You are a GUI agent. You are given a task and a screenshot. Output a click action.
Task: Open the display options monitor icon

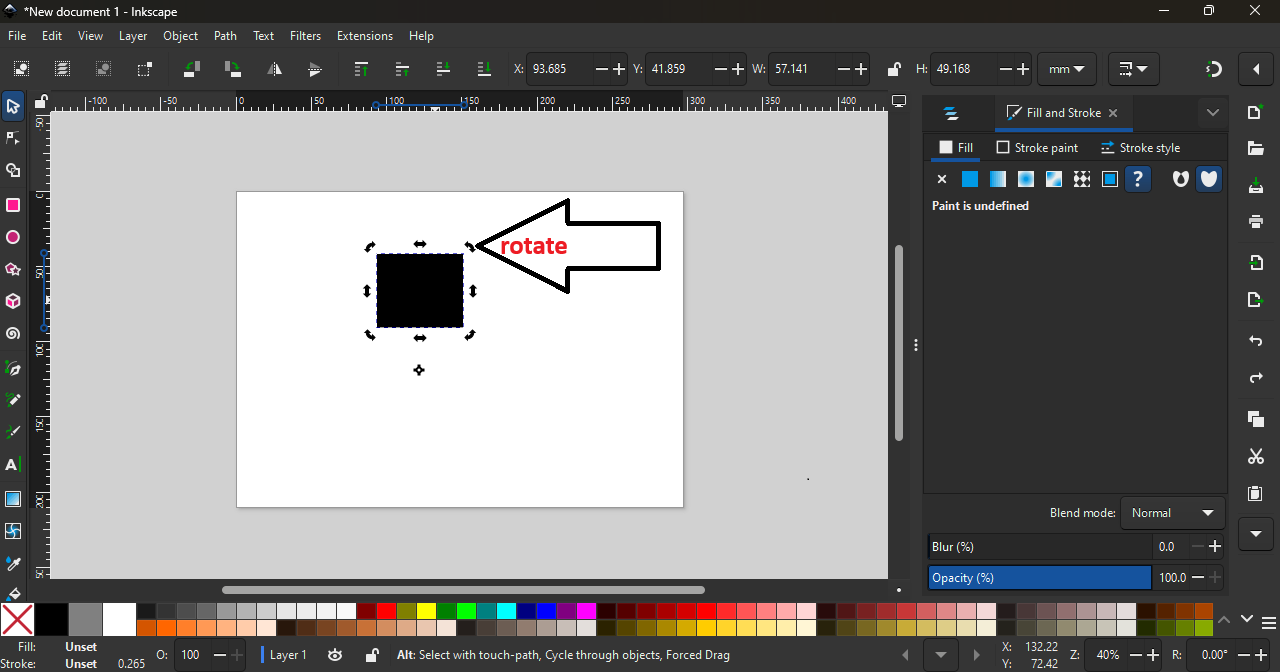(x=899, y=102)
